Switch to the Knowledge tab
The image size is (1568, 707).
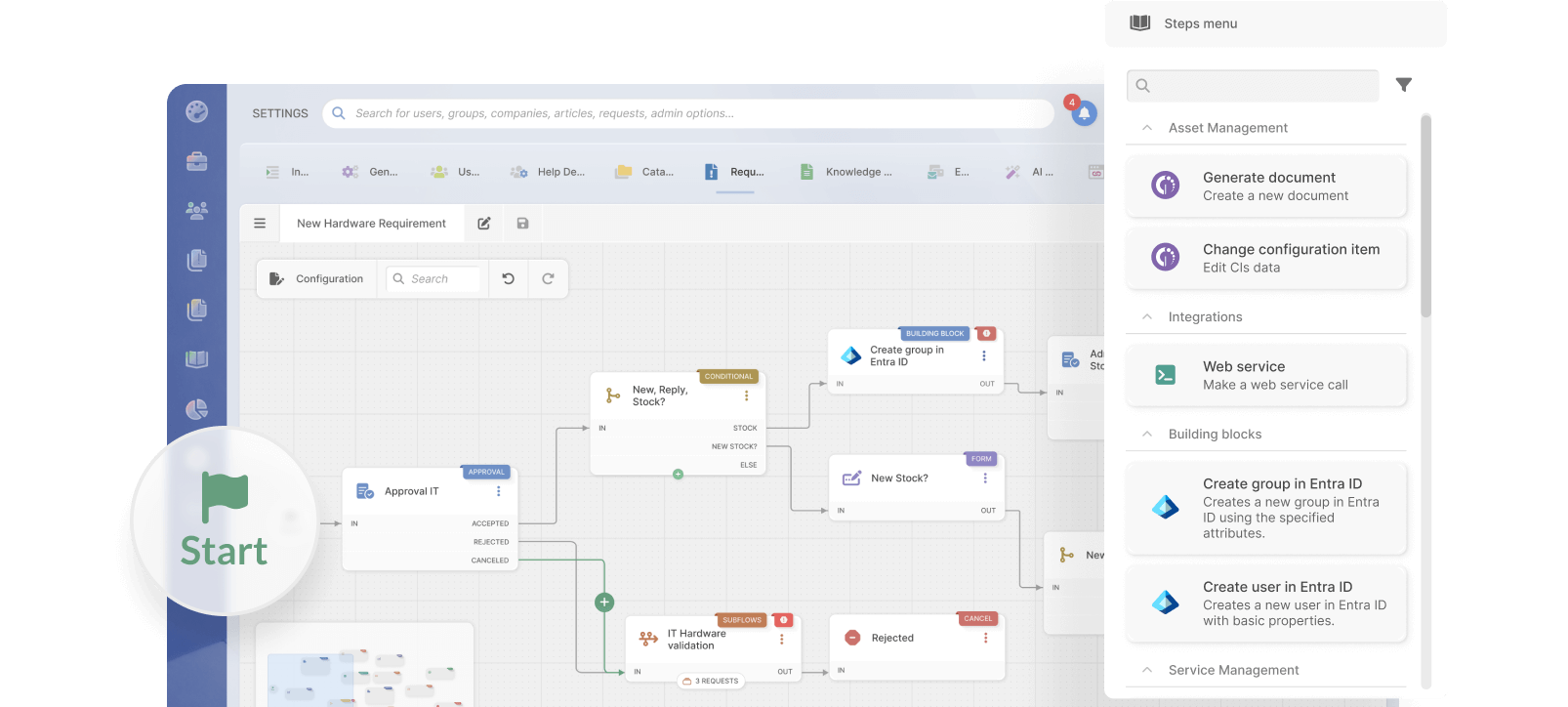click(846, 172)
